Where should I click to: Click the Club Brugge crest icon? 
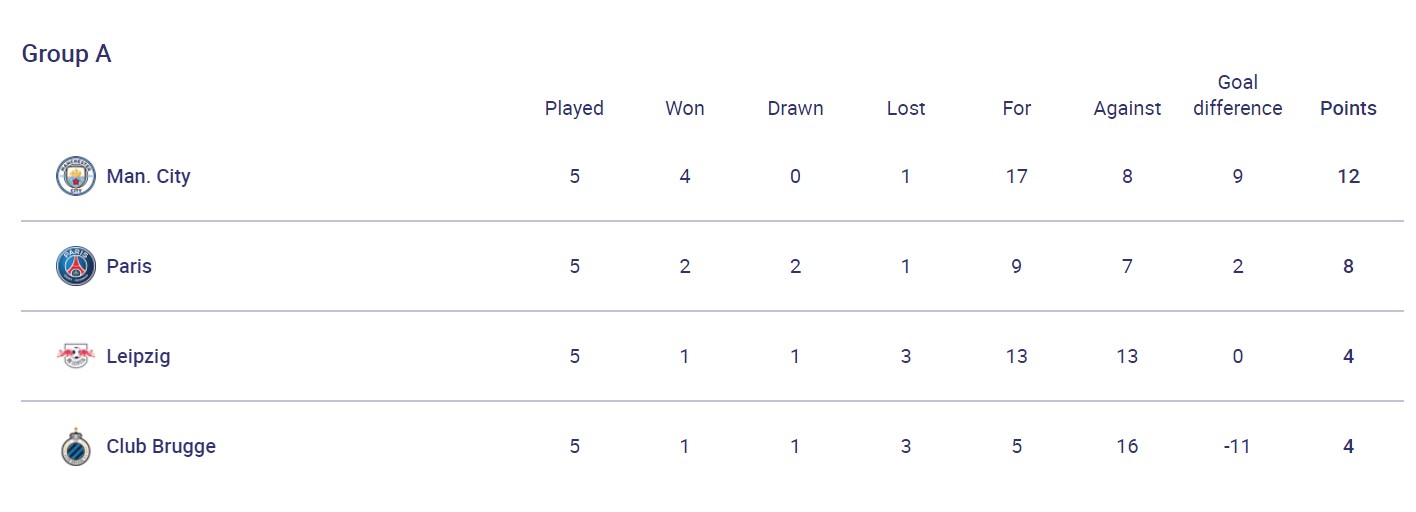point(75,446)
